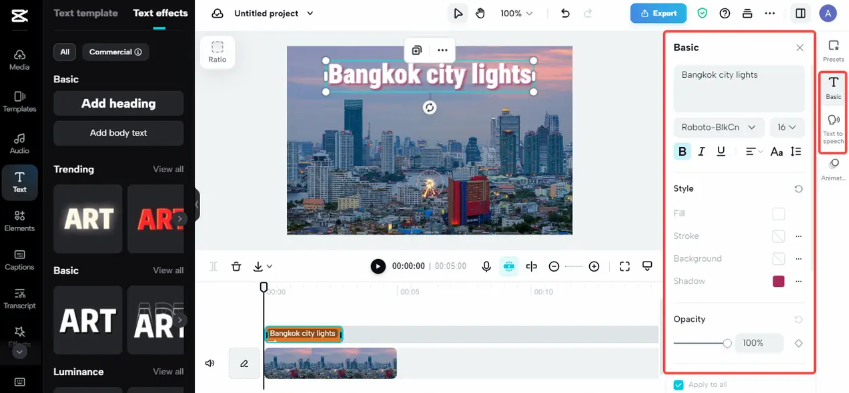Toggle Bold text formatting
Screen dimensions: 849x393
[x=682, y=152]
